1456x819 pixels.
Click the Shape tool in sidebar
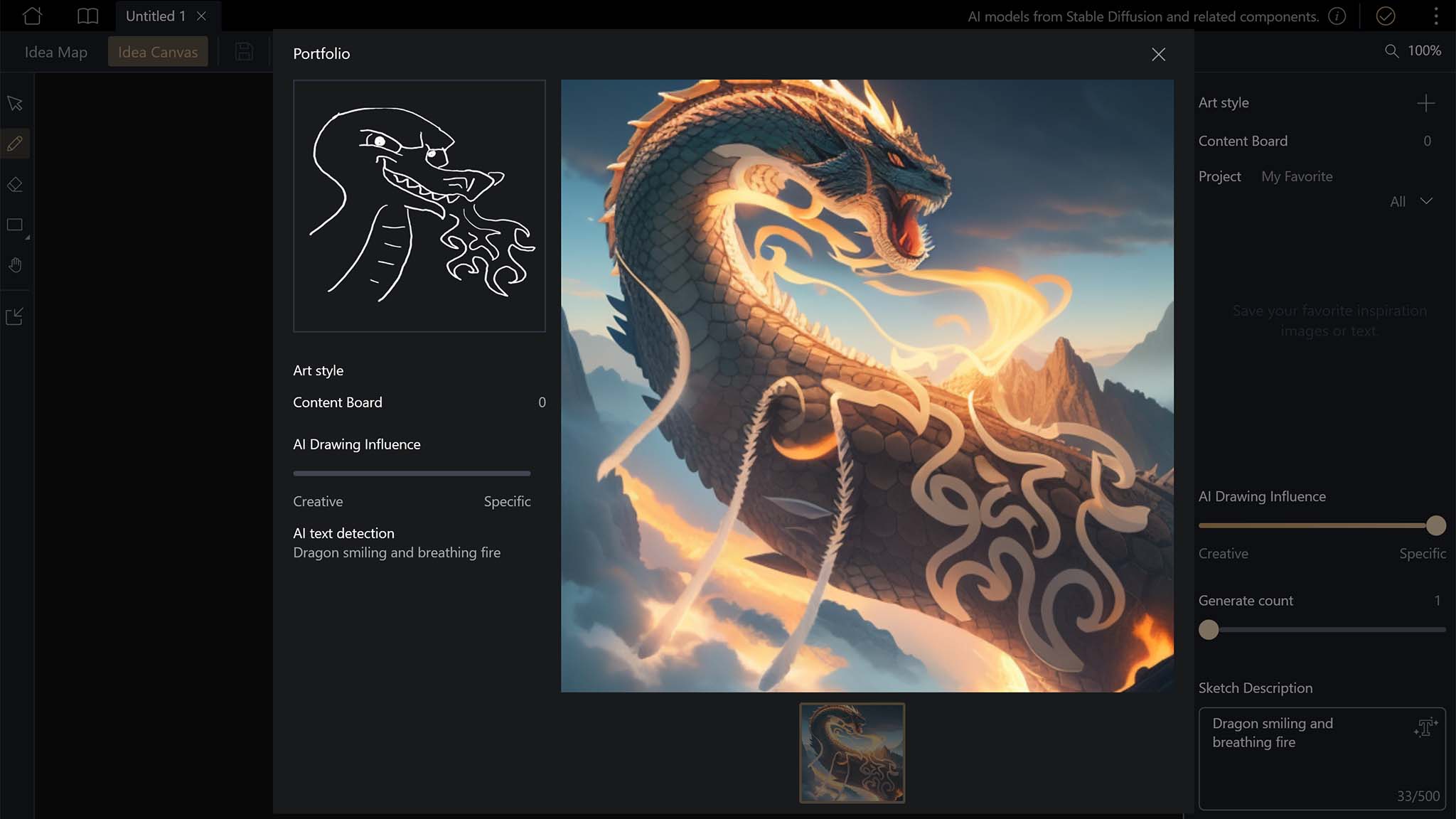[15, 224]
